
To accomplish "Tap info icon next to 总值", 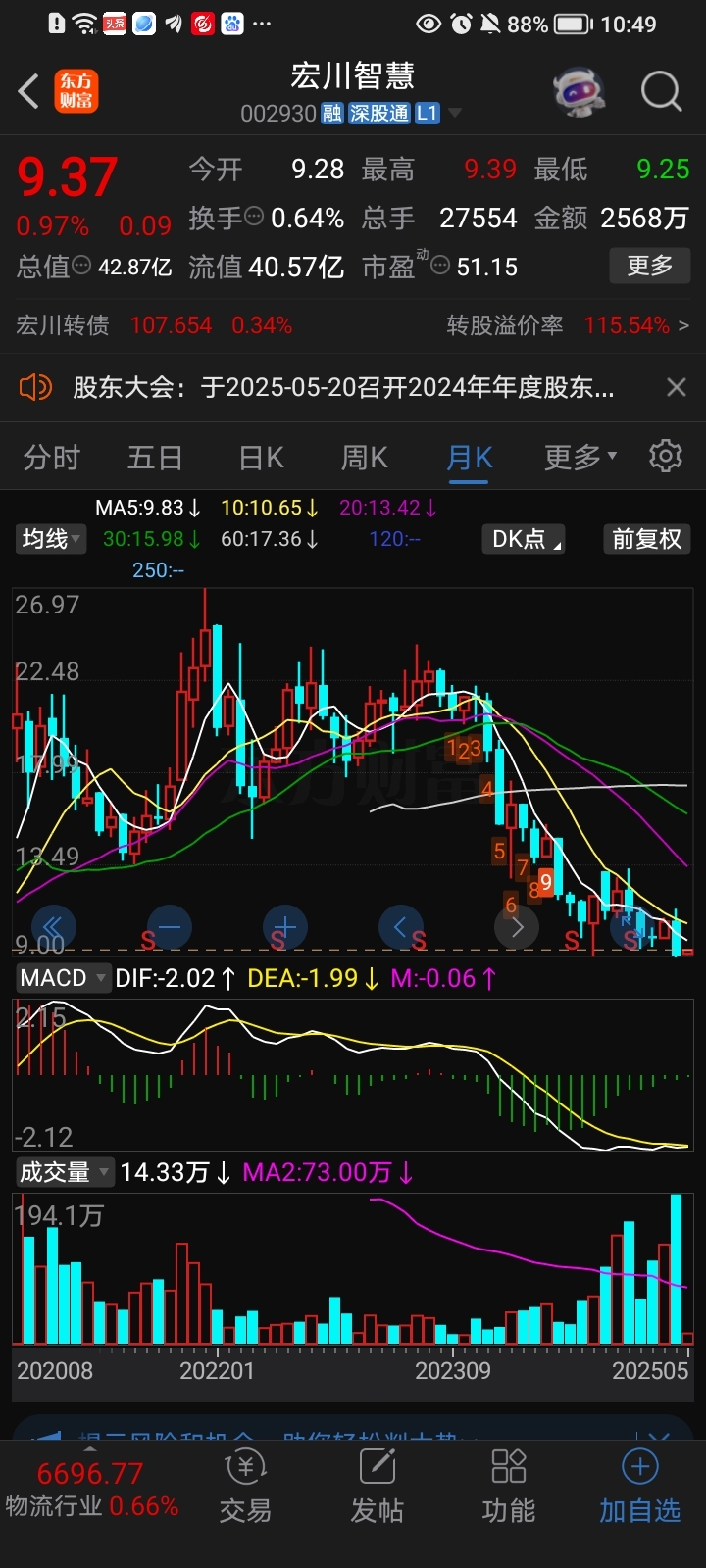I will 82,266.
